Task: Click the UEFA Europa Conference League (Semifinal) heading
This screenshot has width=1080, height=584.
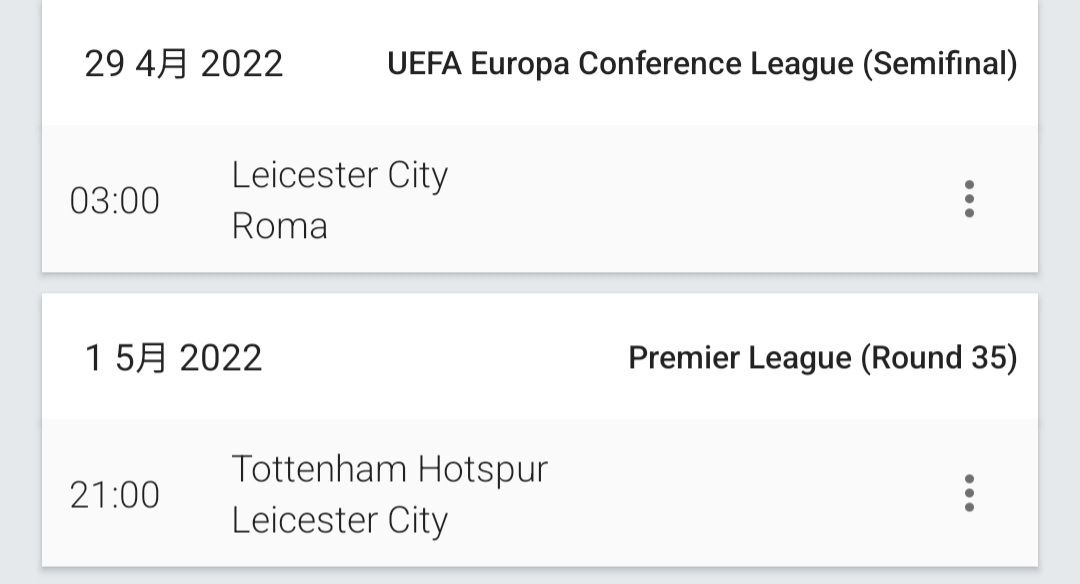Action: coord(702,64)
